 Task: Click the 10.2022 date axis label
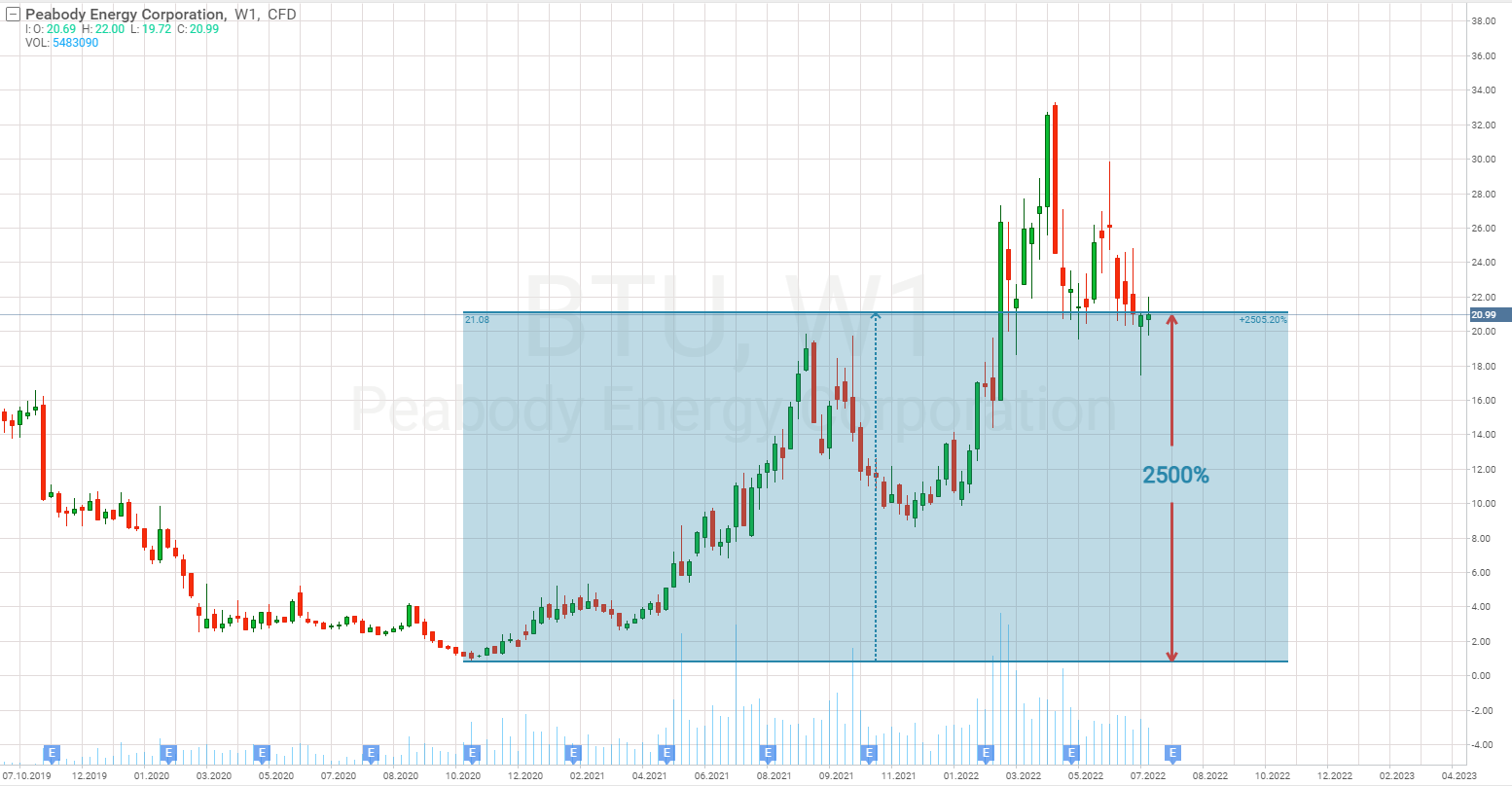1273,775
